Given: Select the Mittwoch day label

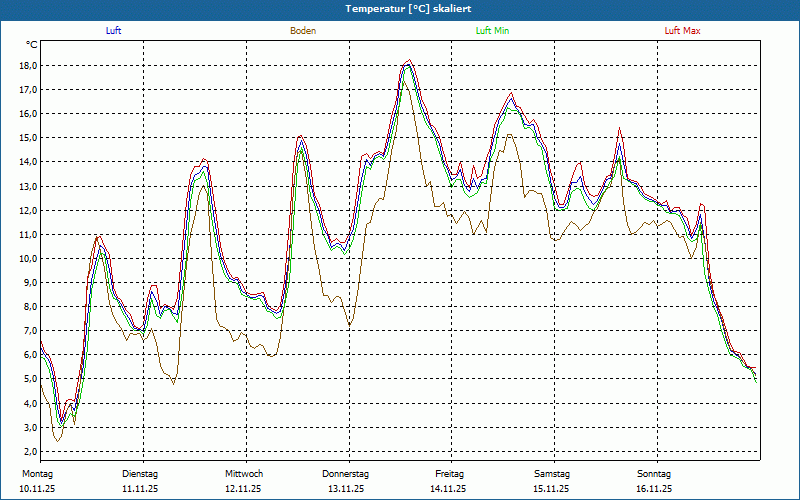Looking at the screenshot, I should point(244,474).
